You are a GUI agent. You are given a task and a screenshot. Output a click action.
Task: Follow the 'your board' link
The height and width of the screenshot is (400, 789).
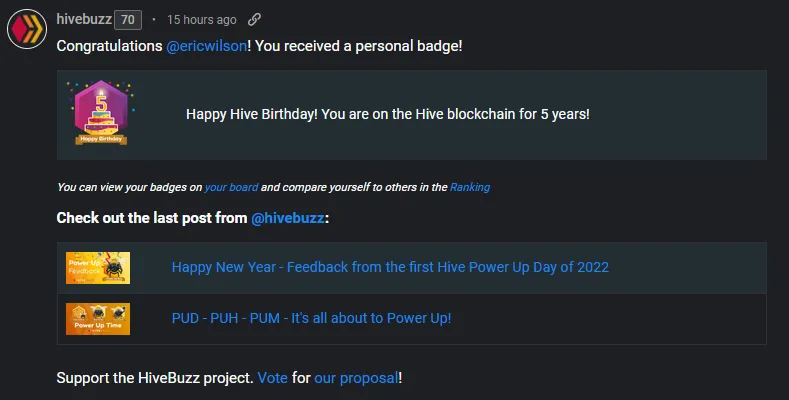[x=231, y=187]
